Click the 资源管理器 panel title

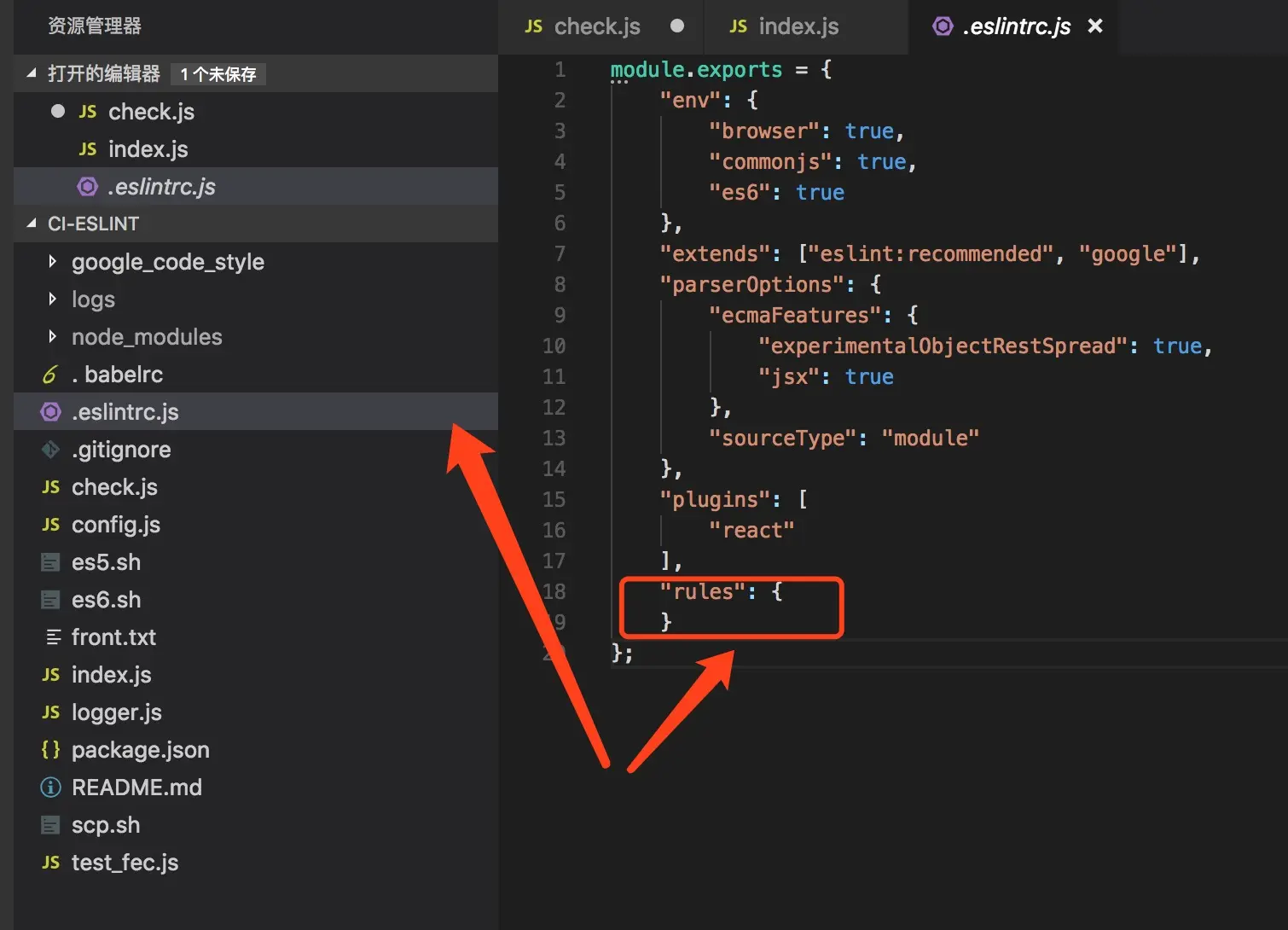point(95,26)
